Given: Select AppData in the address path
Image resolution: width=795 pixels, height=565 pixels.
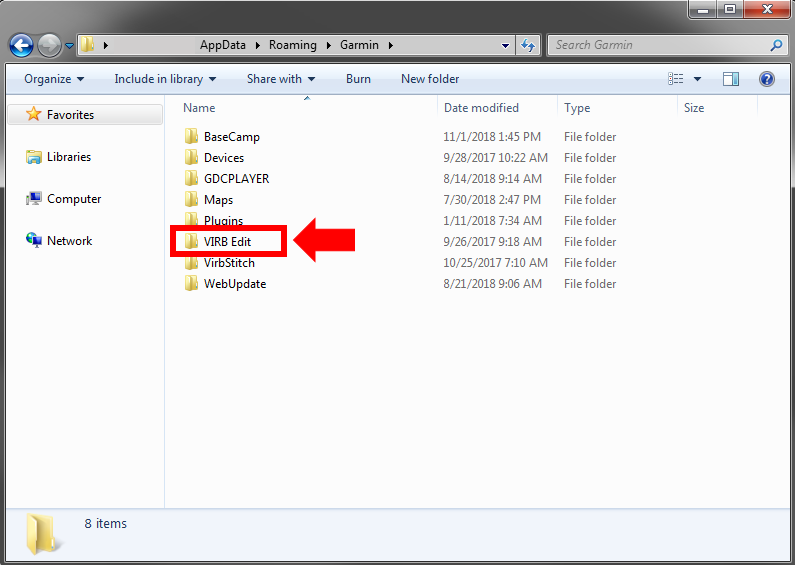Looking at the screenshot, I should 223,45.
